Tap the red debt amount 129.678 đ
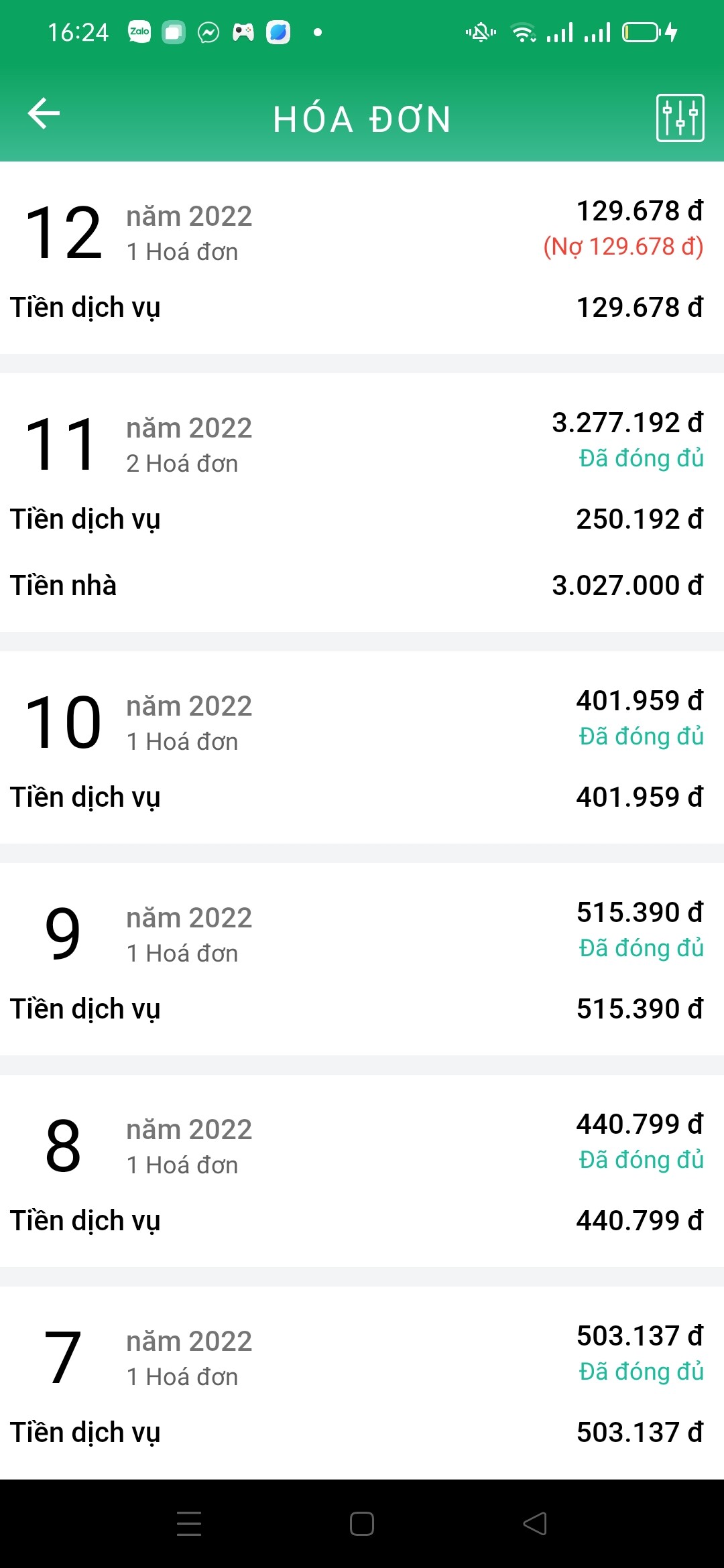The height and width of the screenshot is (1568, 724). click(623, 247)
